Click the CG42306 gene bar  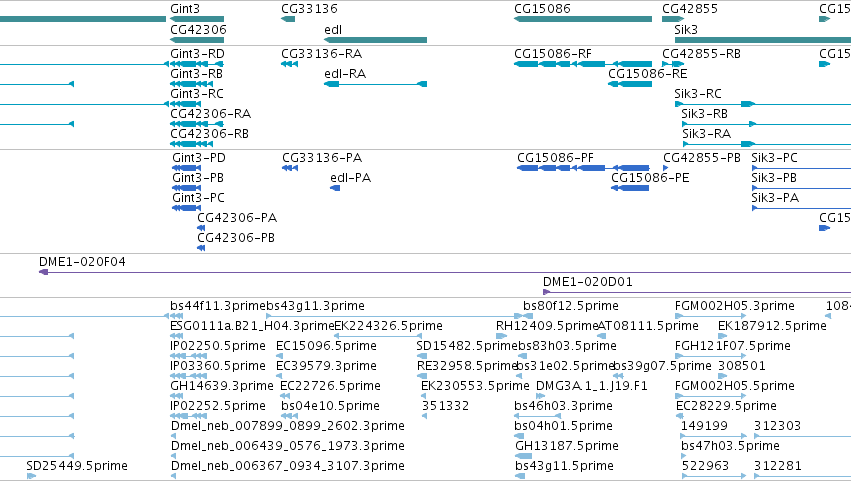pos(197,40)
